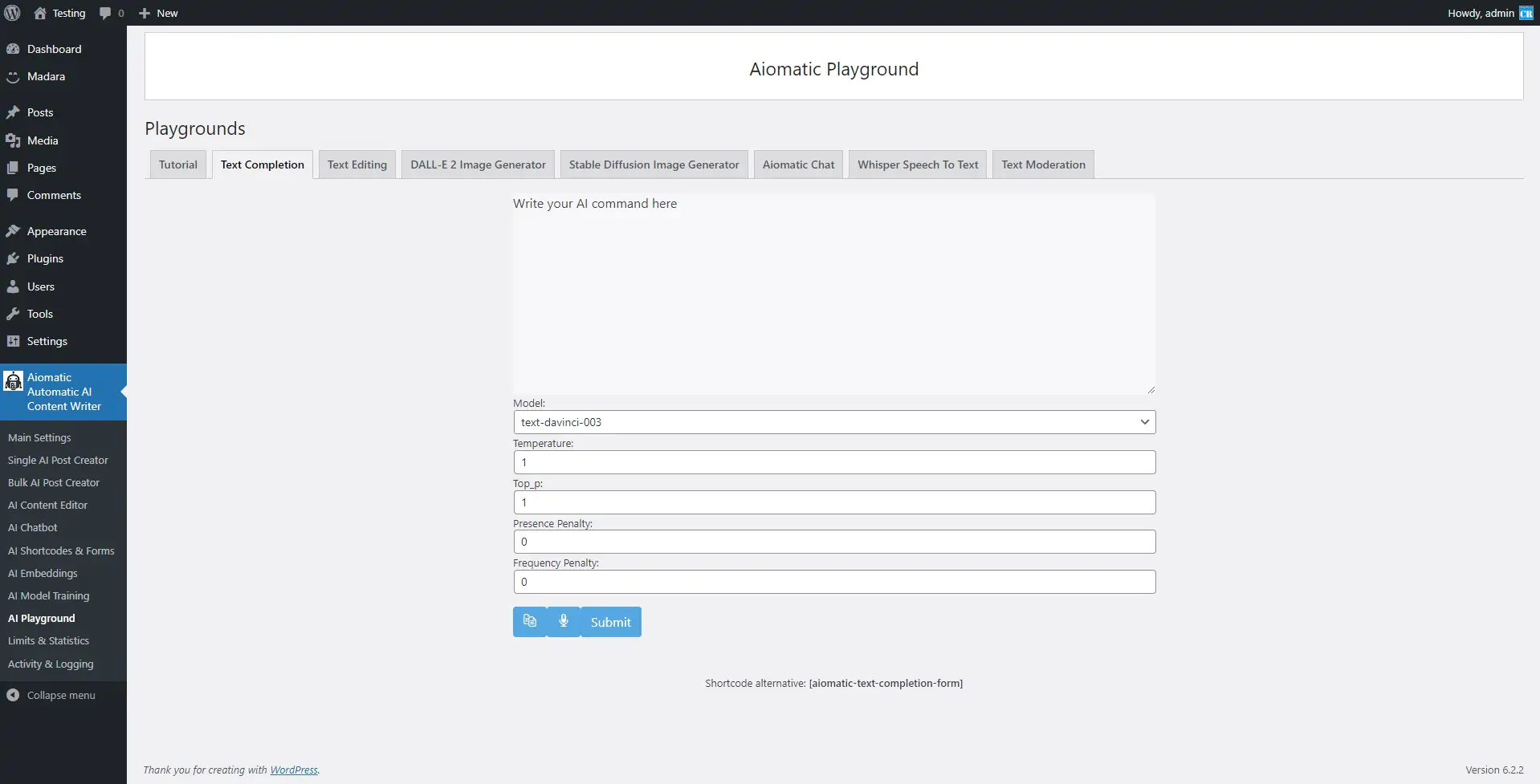
Task: Open AI Embeddings submenu item
Action: [x=43, y=573]
